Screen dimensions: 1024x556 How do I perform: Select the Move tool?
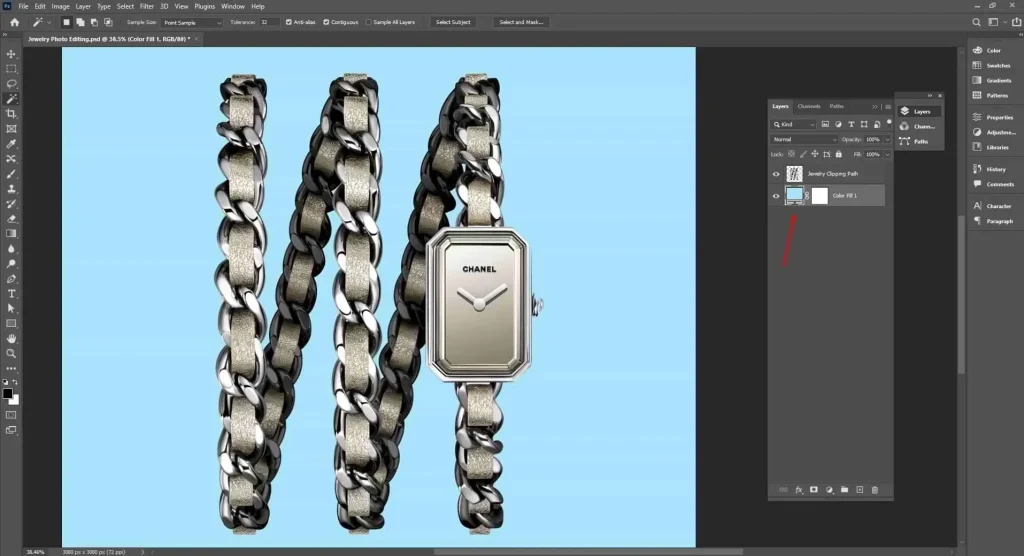(11, 54)
